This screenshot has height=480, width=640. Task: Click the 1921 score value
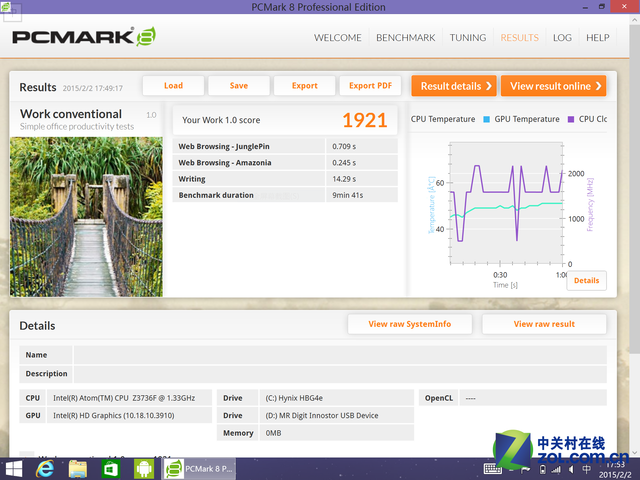point(364,120)
